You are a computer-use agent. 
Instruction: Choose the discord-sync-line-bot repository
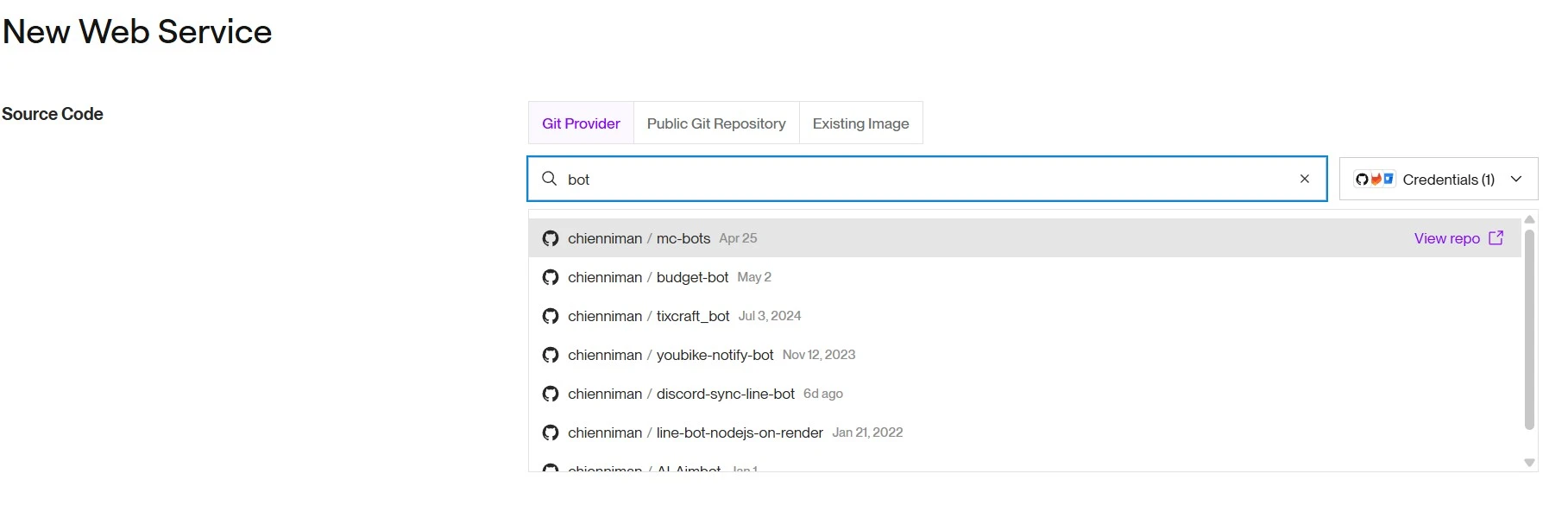click(x=725, y=394)
